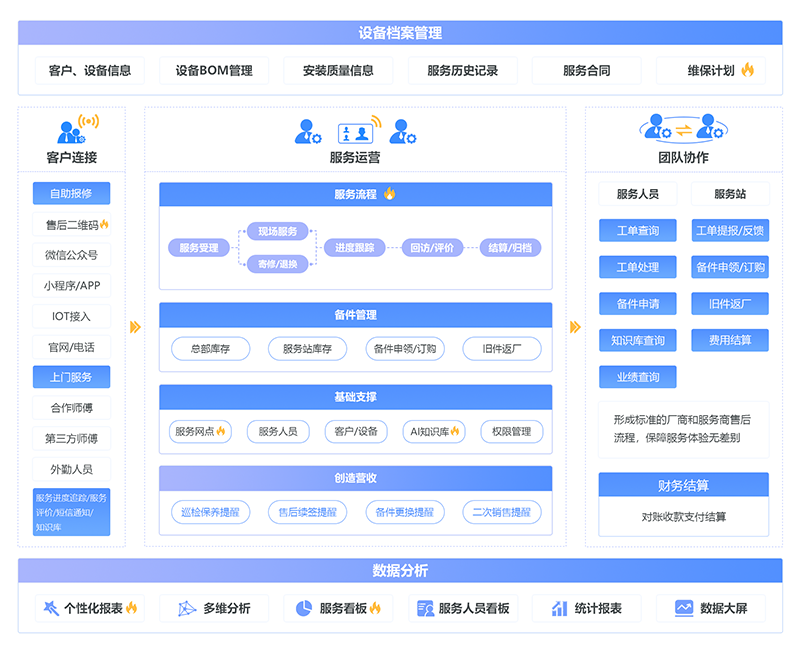Select 巡检保养提醒 reminder
Screen dimensions: 800x654
click(211, 512)
